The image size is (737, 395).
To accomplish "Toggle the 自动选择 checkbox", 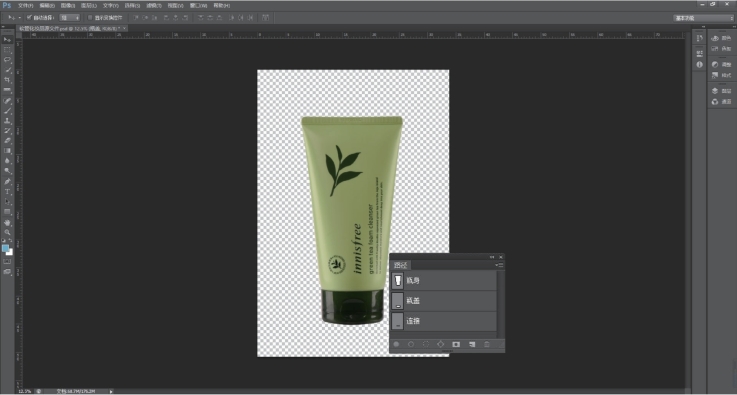I will click(29, 17).
